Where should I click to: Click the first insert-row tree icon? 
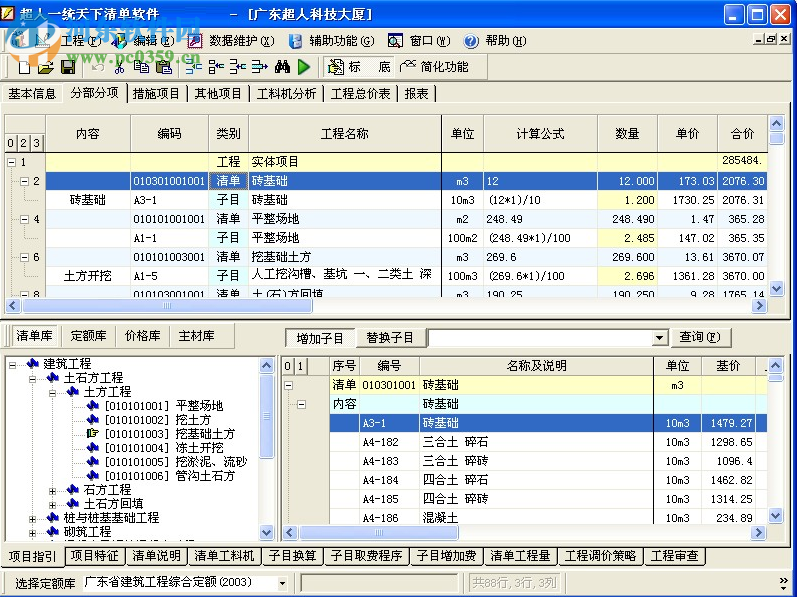coord(193,67)
